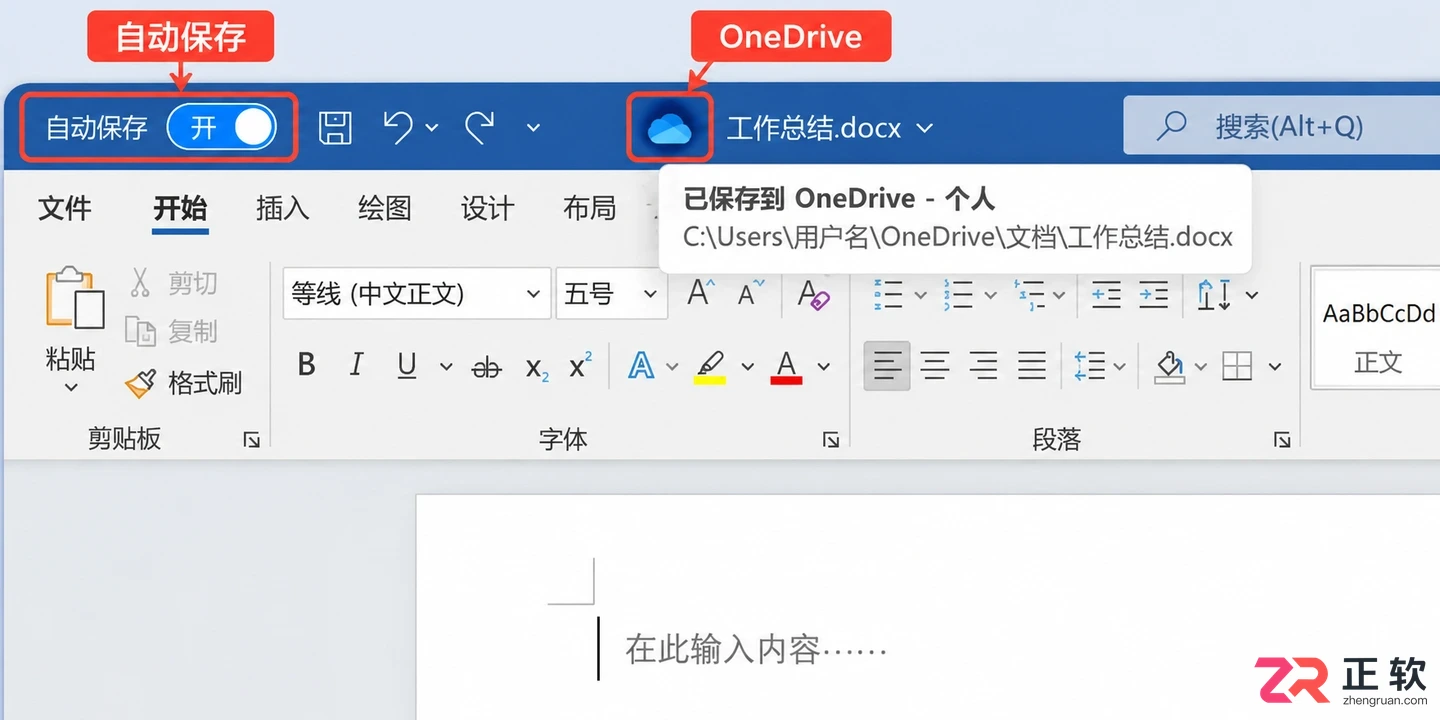Toggle italic formatting

356,366
